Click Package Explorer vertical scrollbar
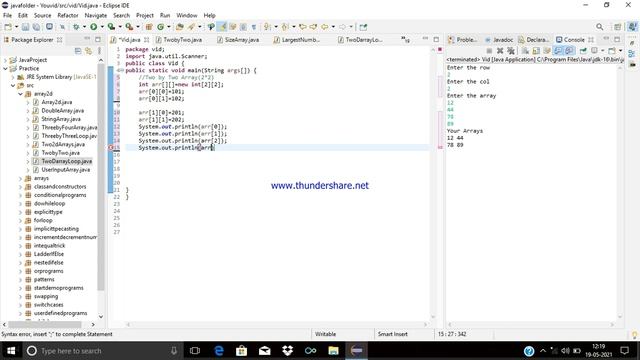 101,176
